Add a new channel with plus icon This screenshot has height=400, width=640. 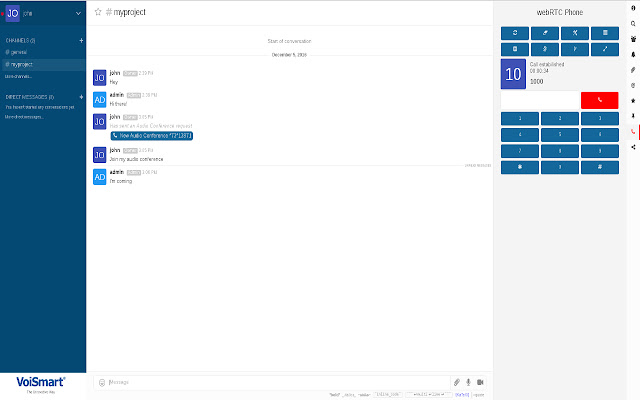tap(81, 40)
